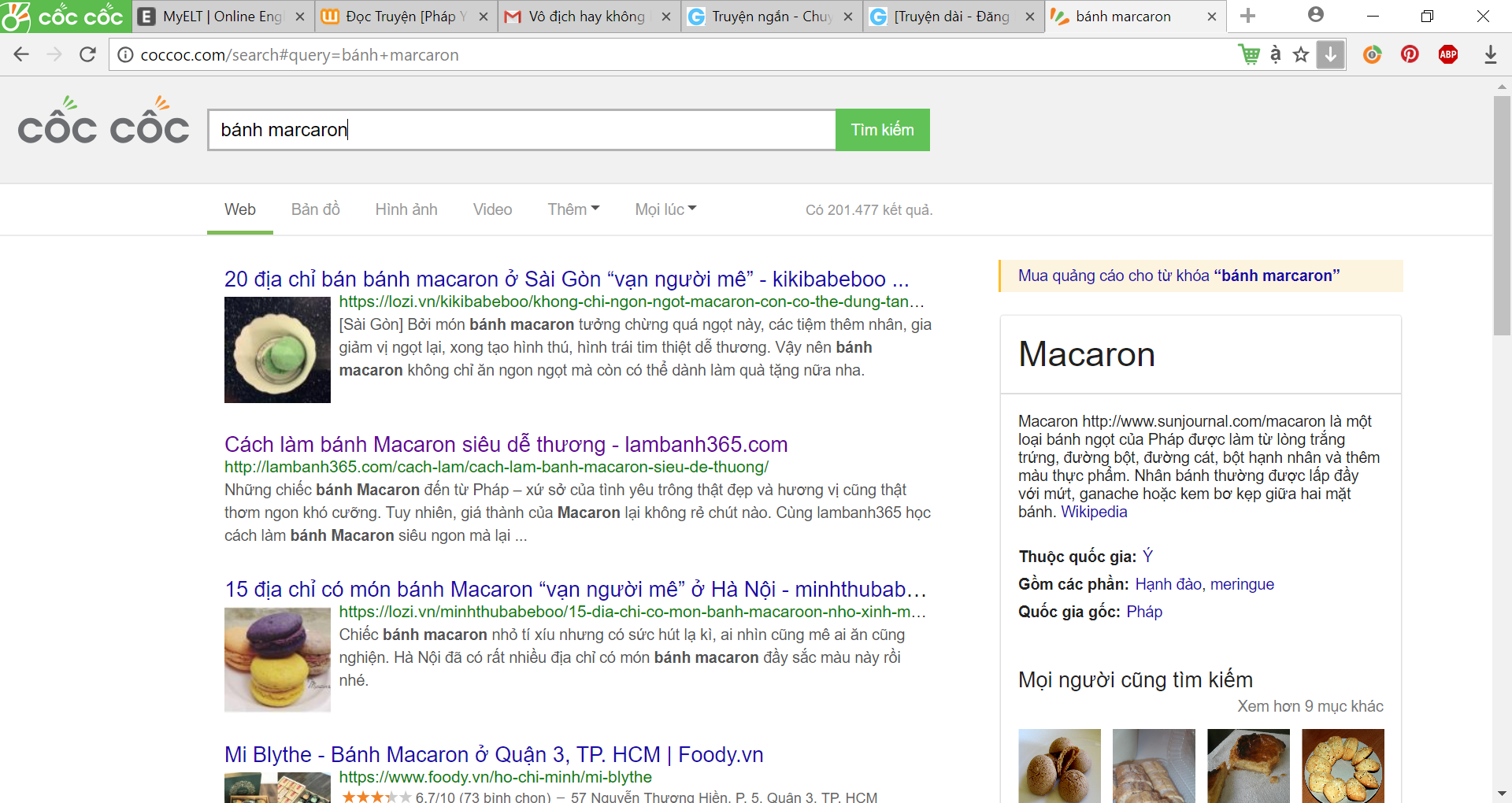
Task: Click the scrollbar down arrow
Action: [x=1502, y=794]
